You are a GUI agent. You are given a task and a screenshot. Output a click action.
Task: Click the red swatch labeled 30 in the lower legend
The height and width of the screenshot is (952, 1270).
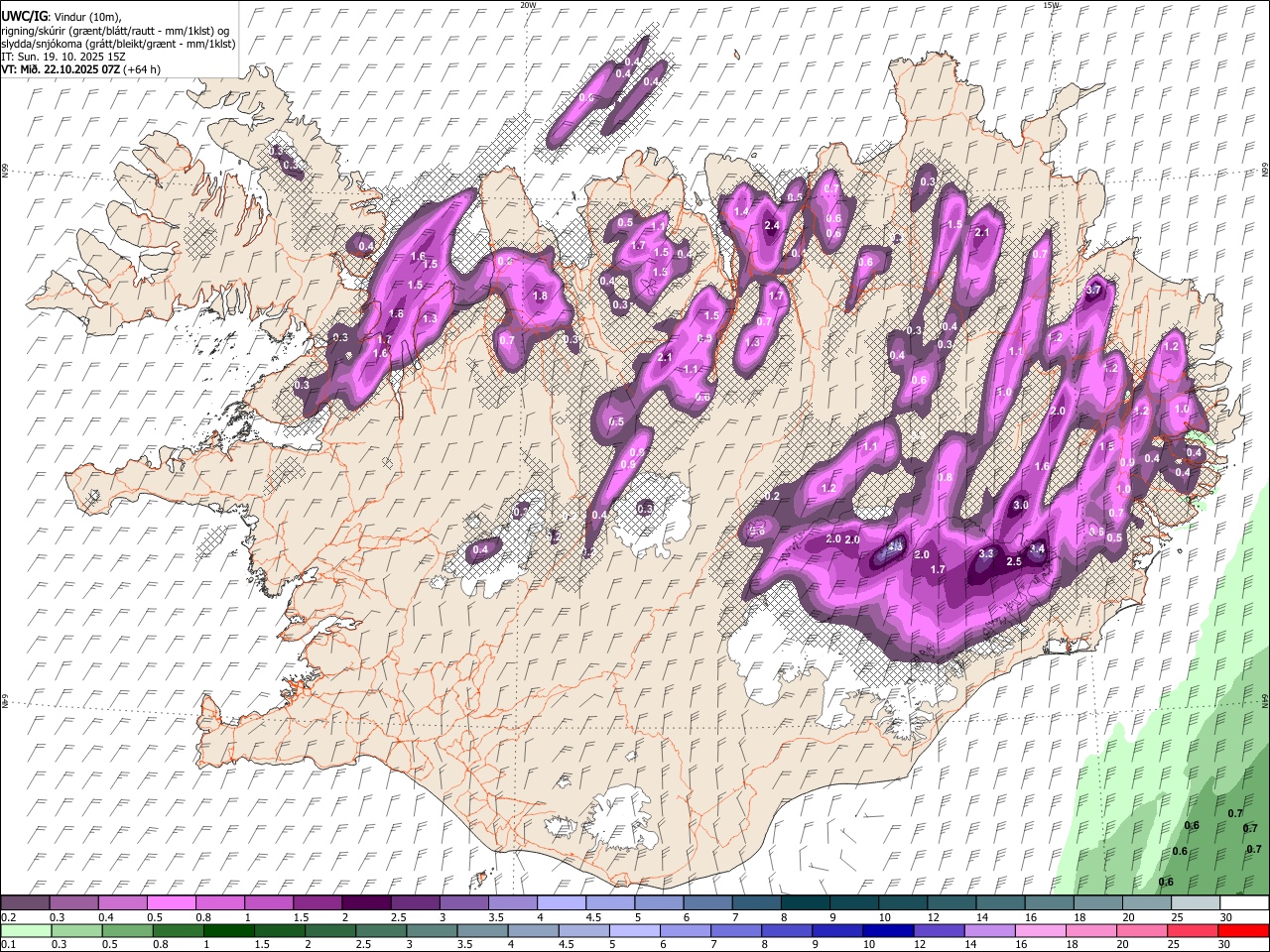[1243, 930]
